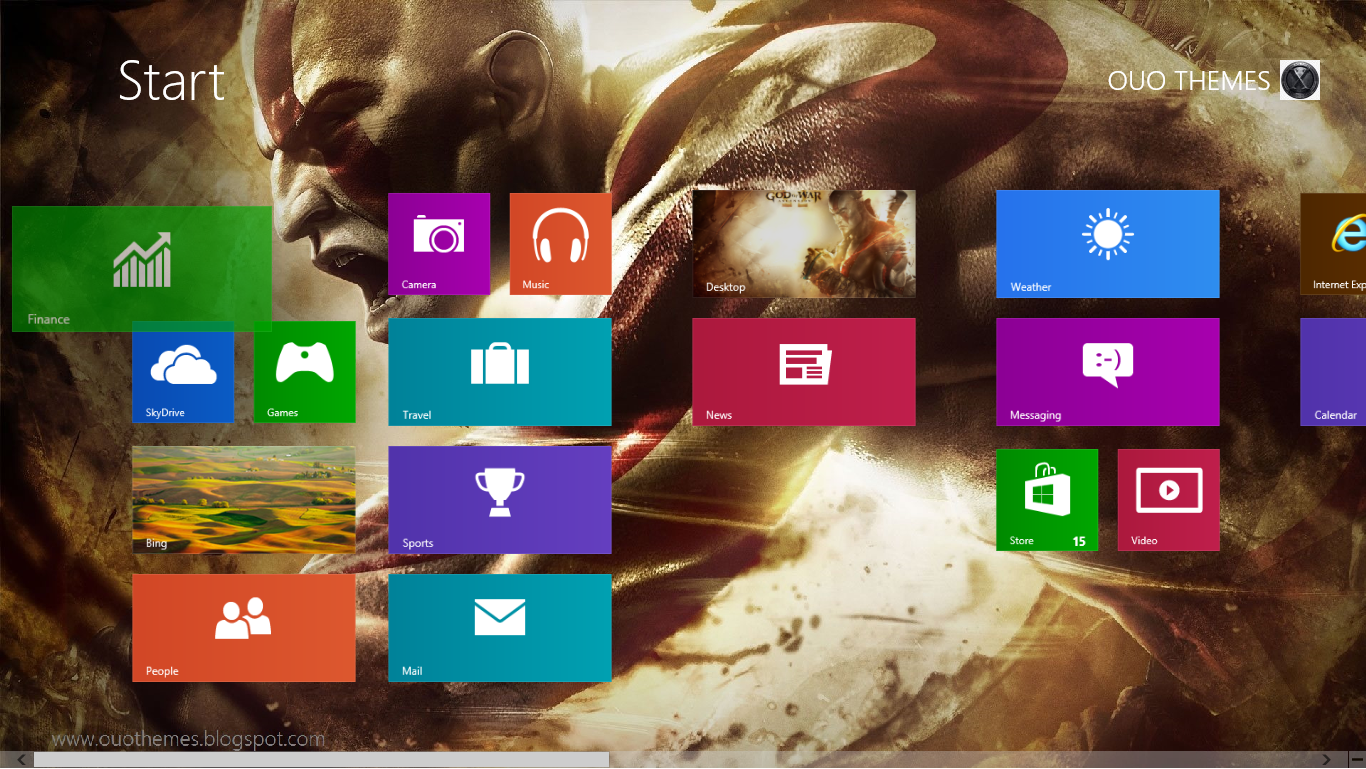Image resolution: width=1366 pixels, height=769 pixels.
Task: Click the scrollbar right arrow
Action: (x=1327, y=760)
